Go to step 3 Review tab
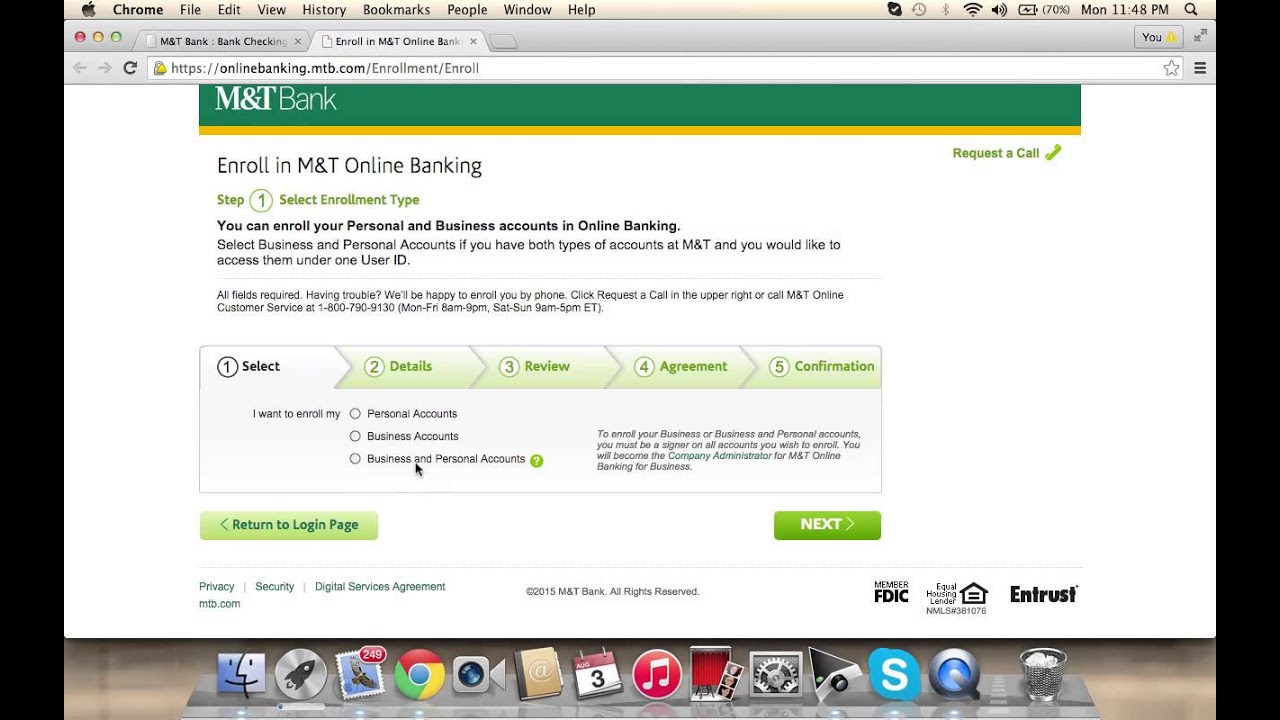 [535, 367]
